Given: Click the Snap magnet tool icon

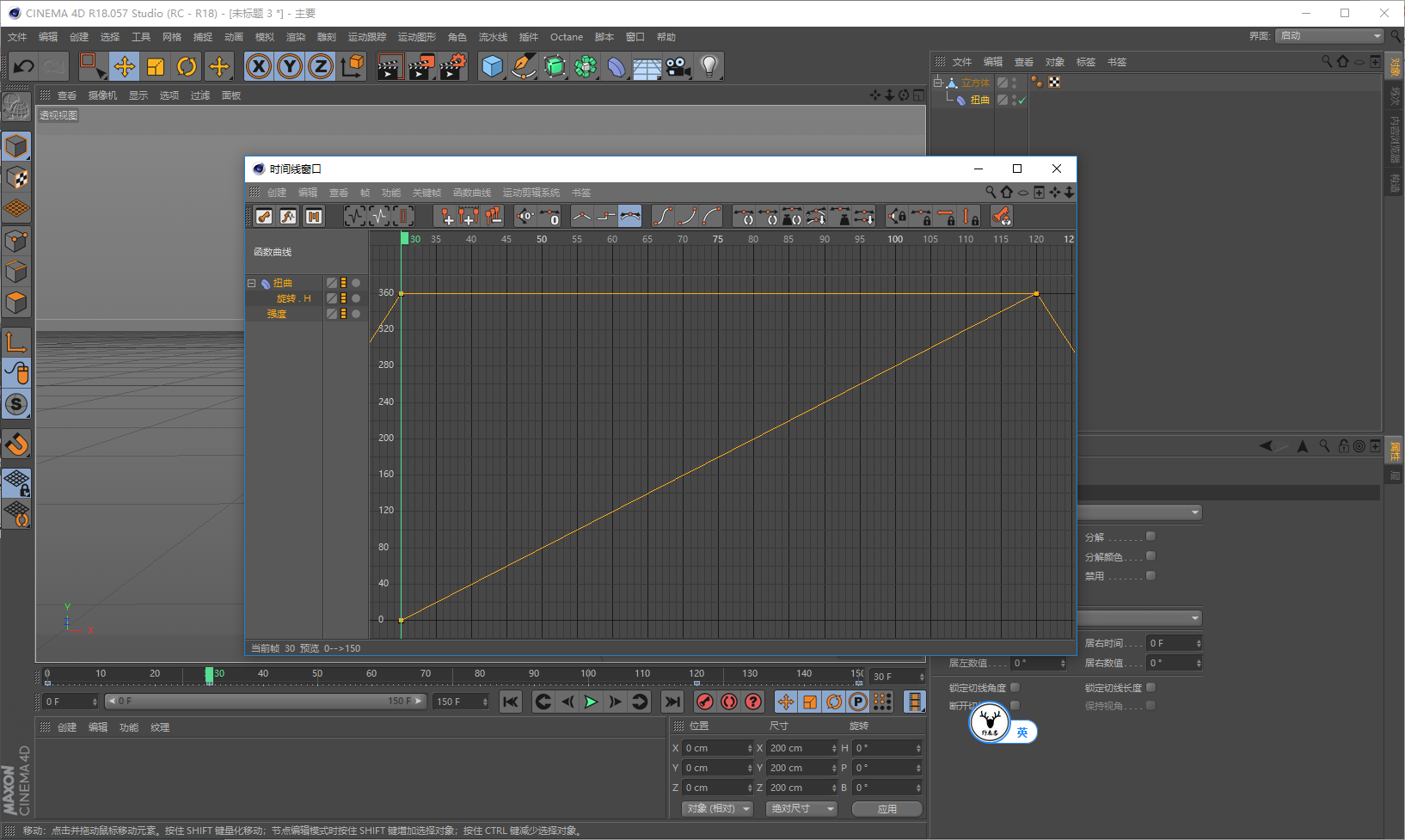Looking at the screenshot, I should [16, 445].
